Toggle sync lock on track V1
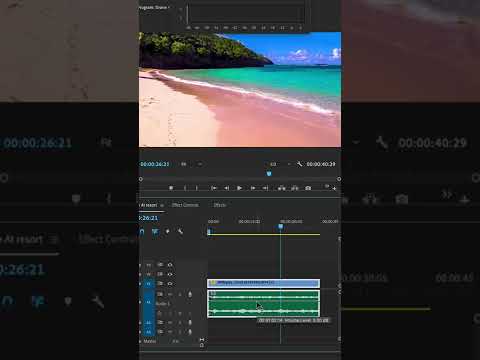Screen dimensions: 480x360 click(x=160, y=283)
